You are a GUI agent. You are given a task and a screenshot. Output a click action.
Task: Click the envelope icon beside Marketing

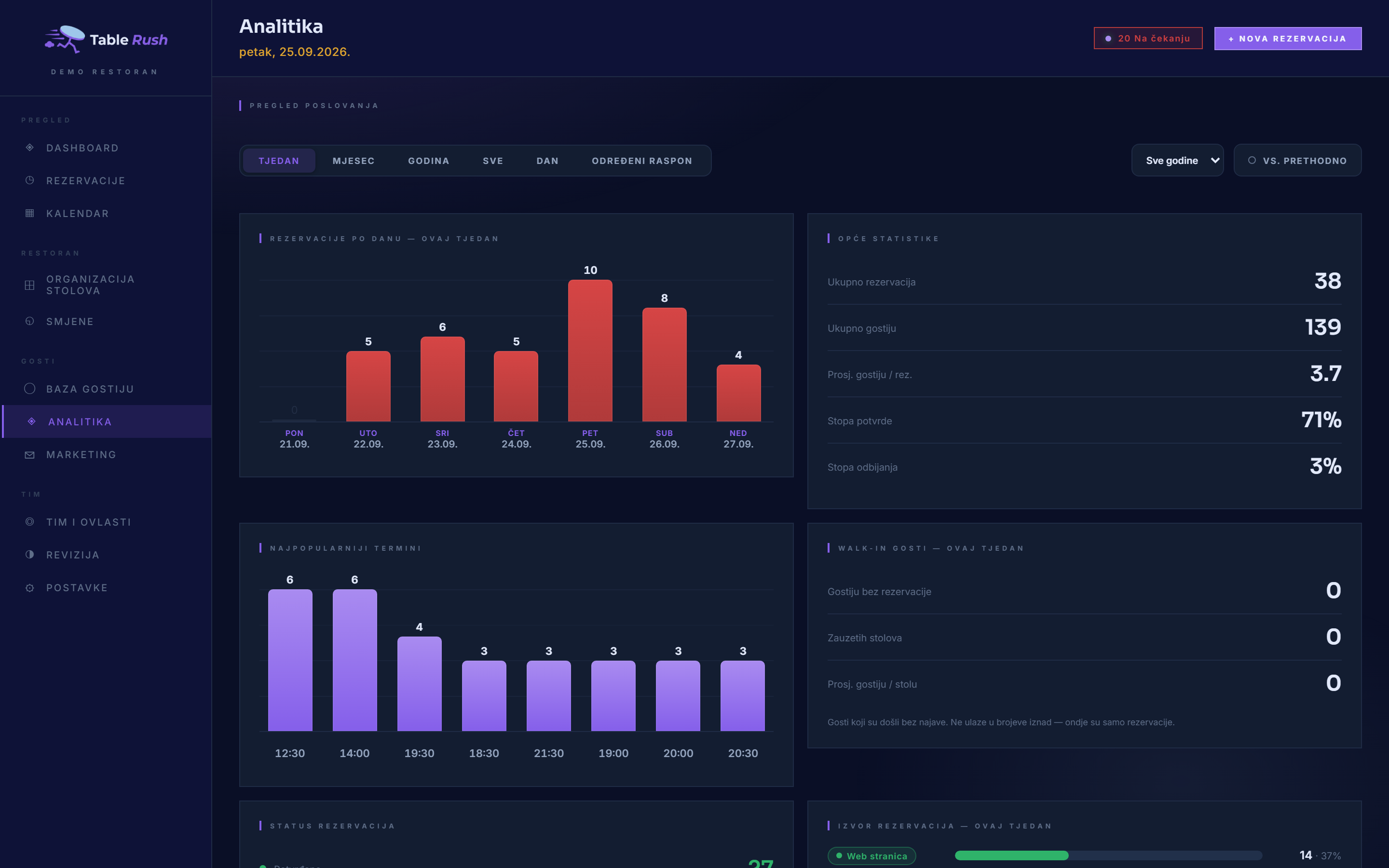click(30, 455)
